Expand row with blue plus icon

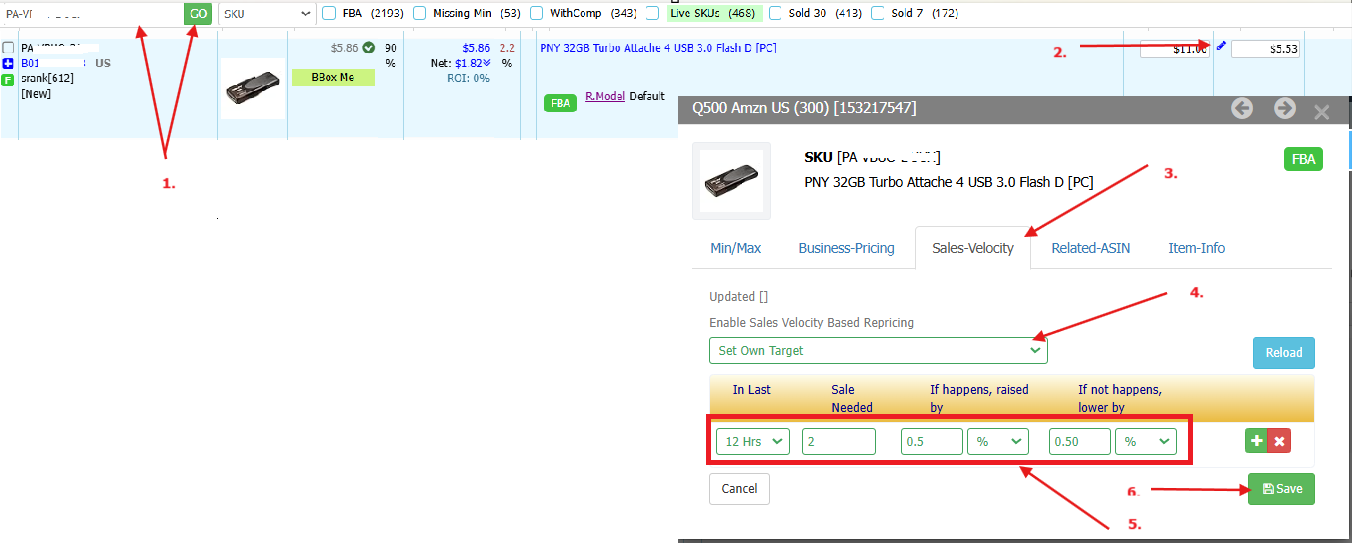[x=8, y=63]
